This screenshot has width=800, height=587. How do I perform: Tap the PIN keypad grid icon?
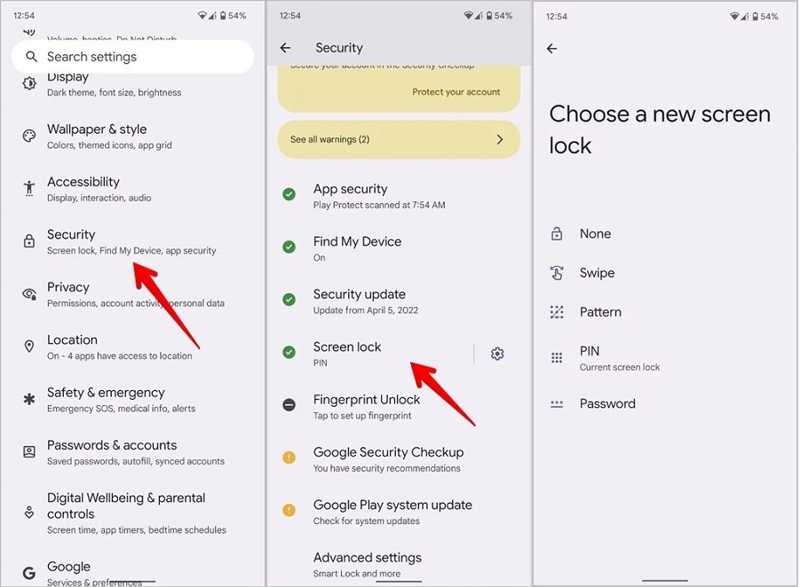point(557,358)
